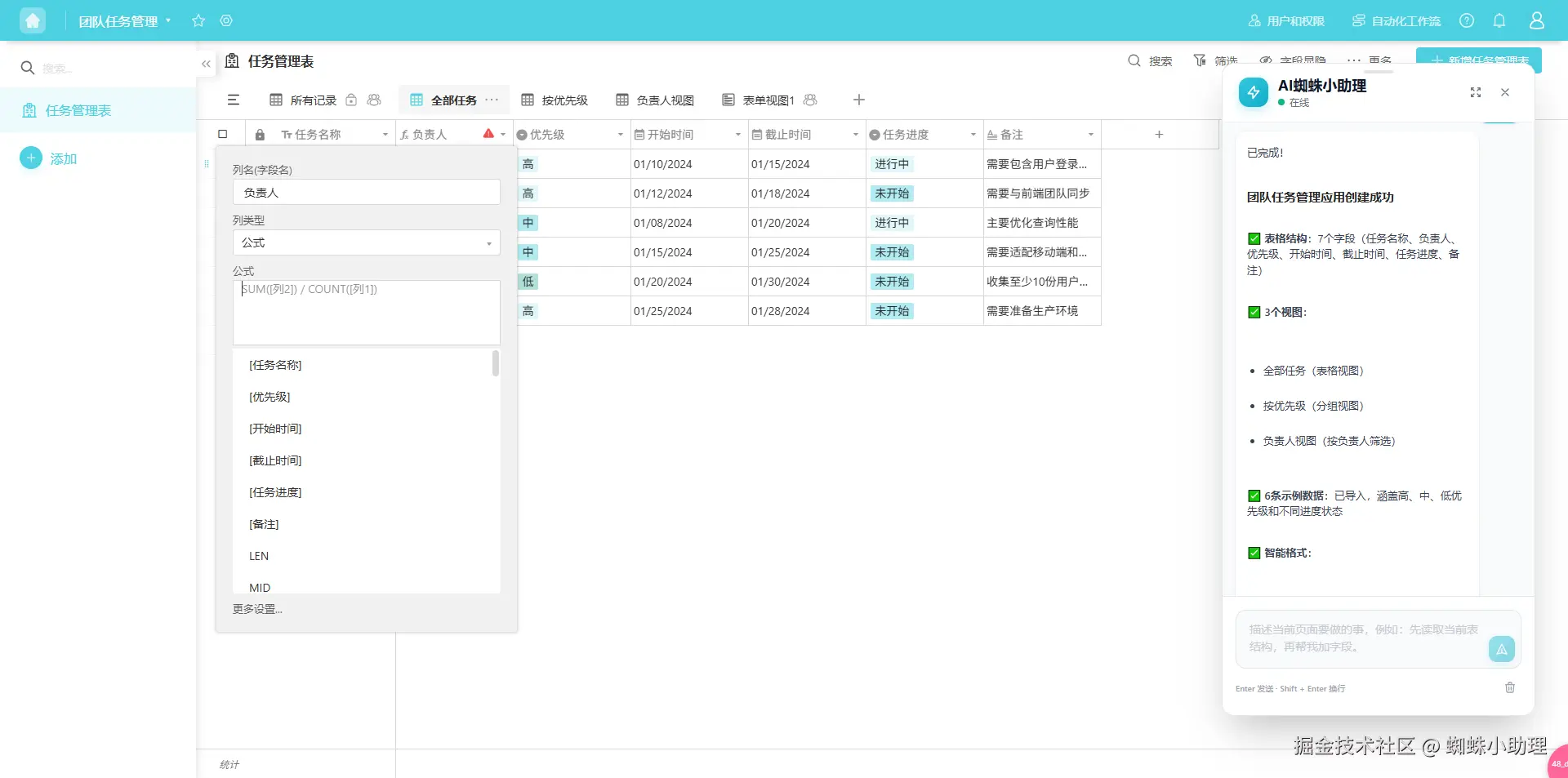This screenshot has height=778, width=1568.
Task: Click the members icon beside 所有记录
Action: point(374,100)
